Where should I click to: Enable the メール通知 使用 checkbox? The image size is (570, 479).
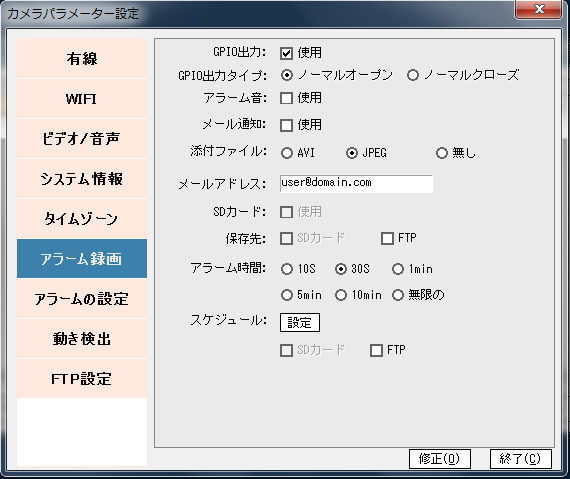pos(286,125)
